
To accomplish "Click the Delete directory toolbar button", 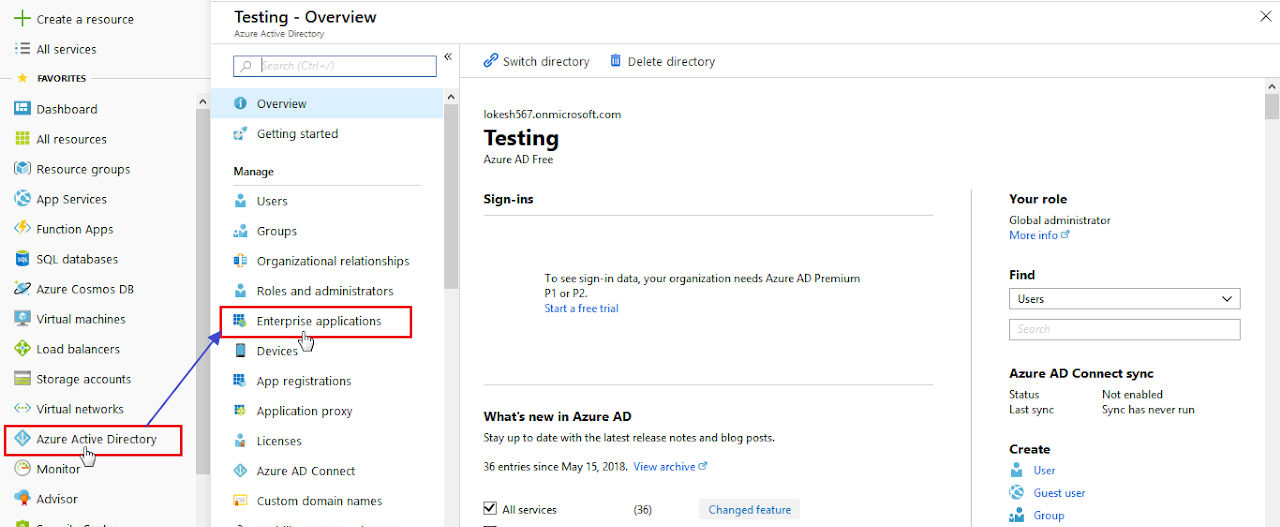I will click(662, 61).
